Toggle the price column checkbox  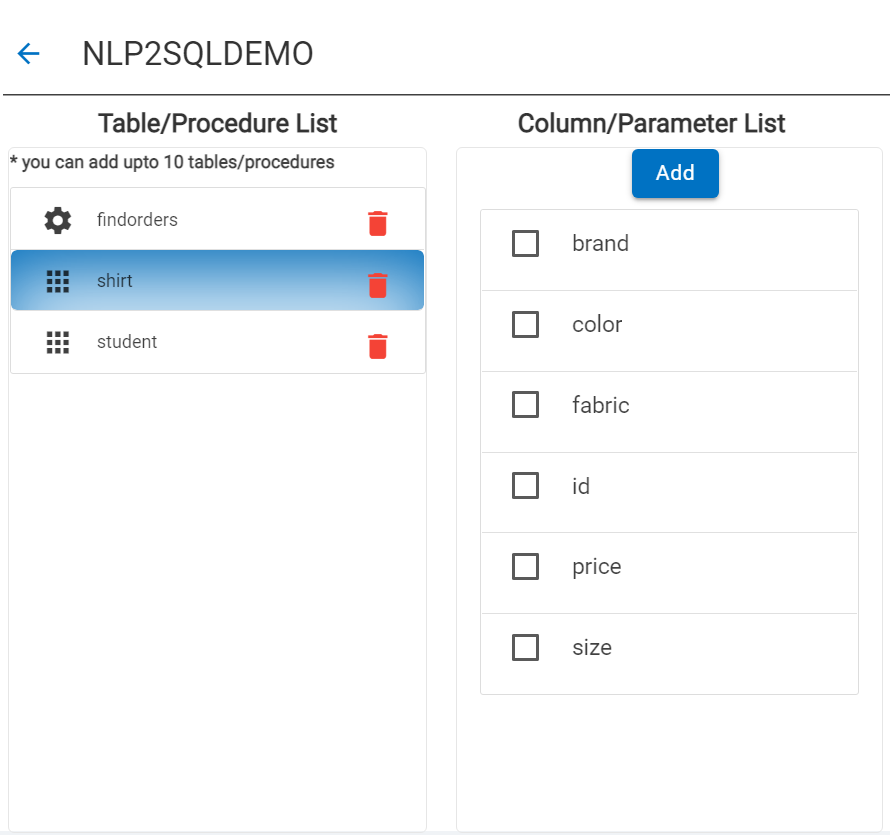point(525,567)
